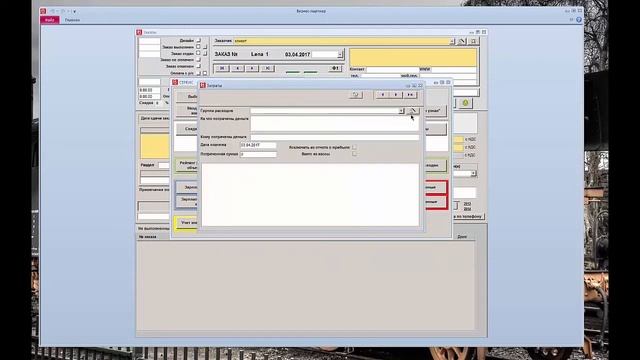640x360 pixels.
Task: Toggle 'Исключить из отчета о прибыли' checkbox
Action: (354, 147)
